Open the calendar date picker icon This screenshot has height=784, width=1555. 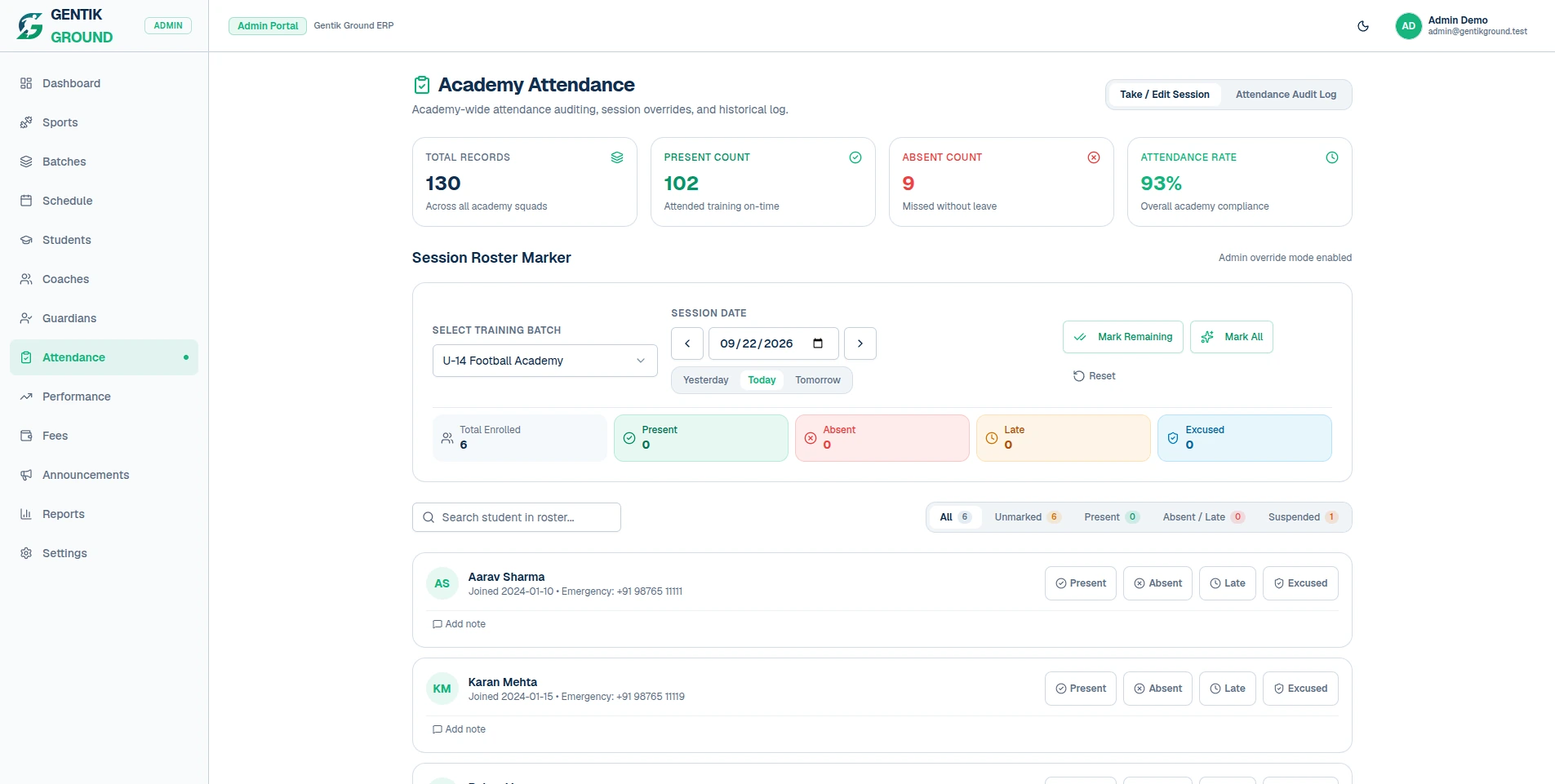(x=818, y=343)
